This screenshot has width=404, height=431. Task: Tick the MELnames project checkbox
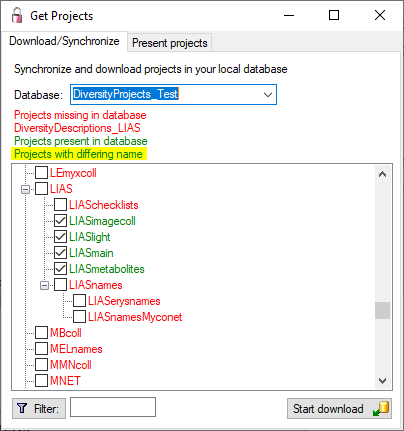point(41,349)
